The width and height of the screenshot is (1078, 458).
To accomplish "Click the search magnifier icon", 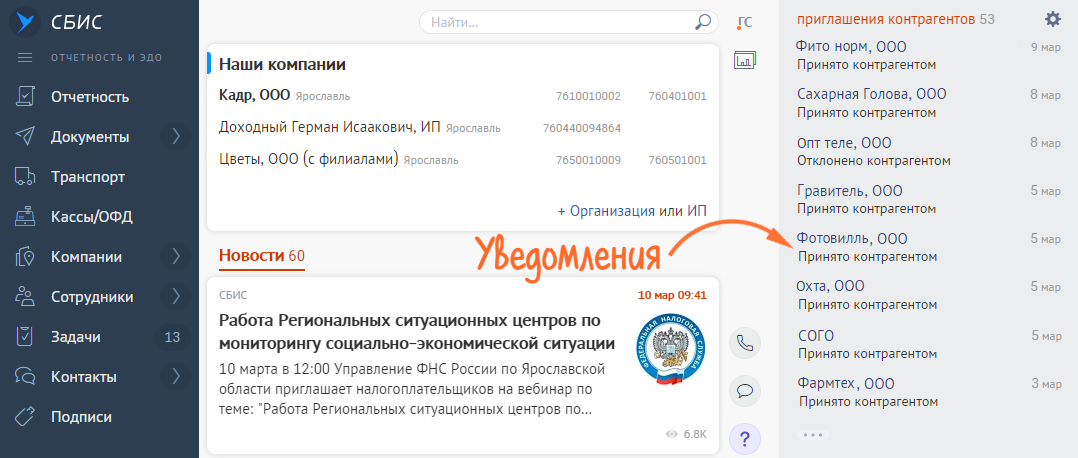I will pyautogui.click(x=703, y=22).
